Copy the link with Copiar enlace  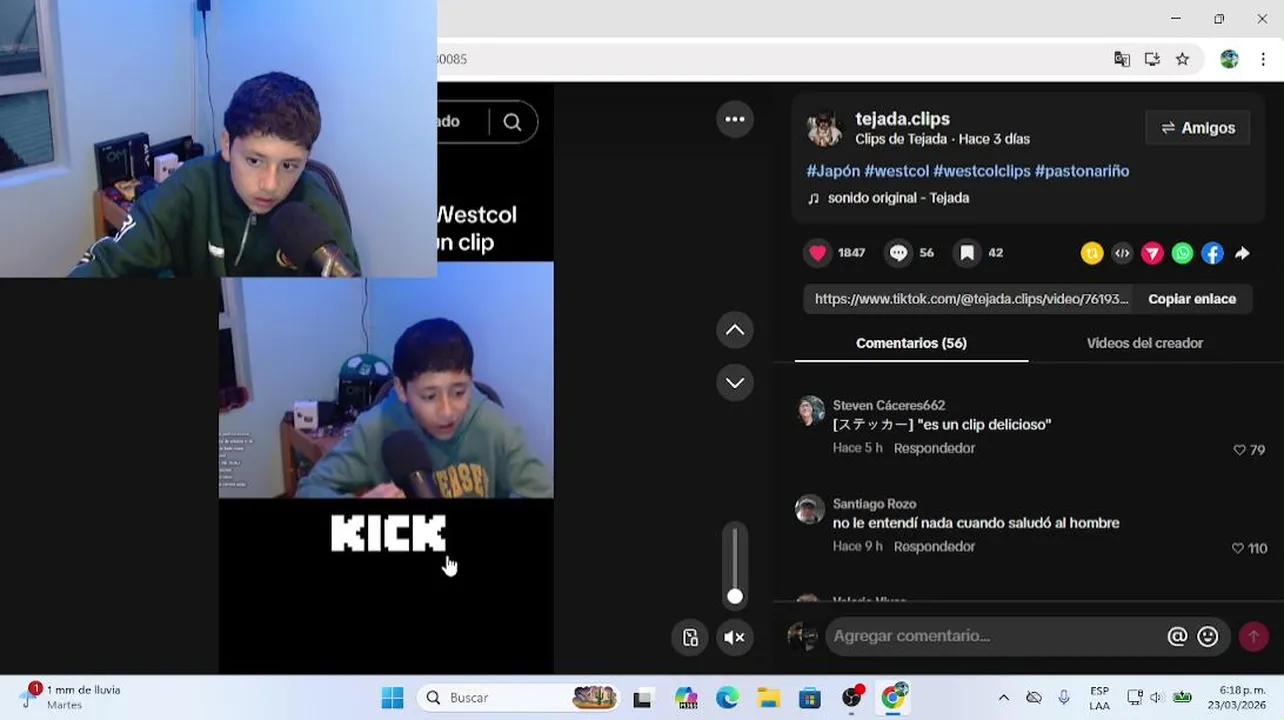click(x=1192, y=299)
